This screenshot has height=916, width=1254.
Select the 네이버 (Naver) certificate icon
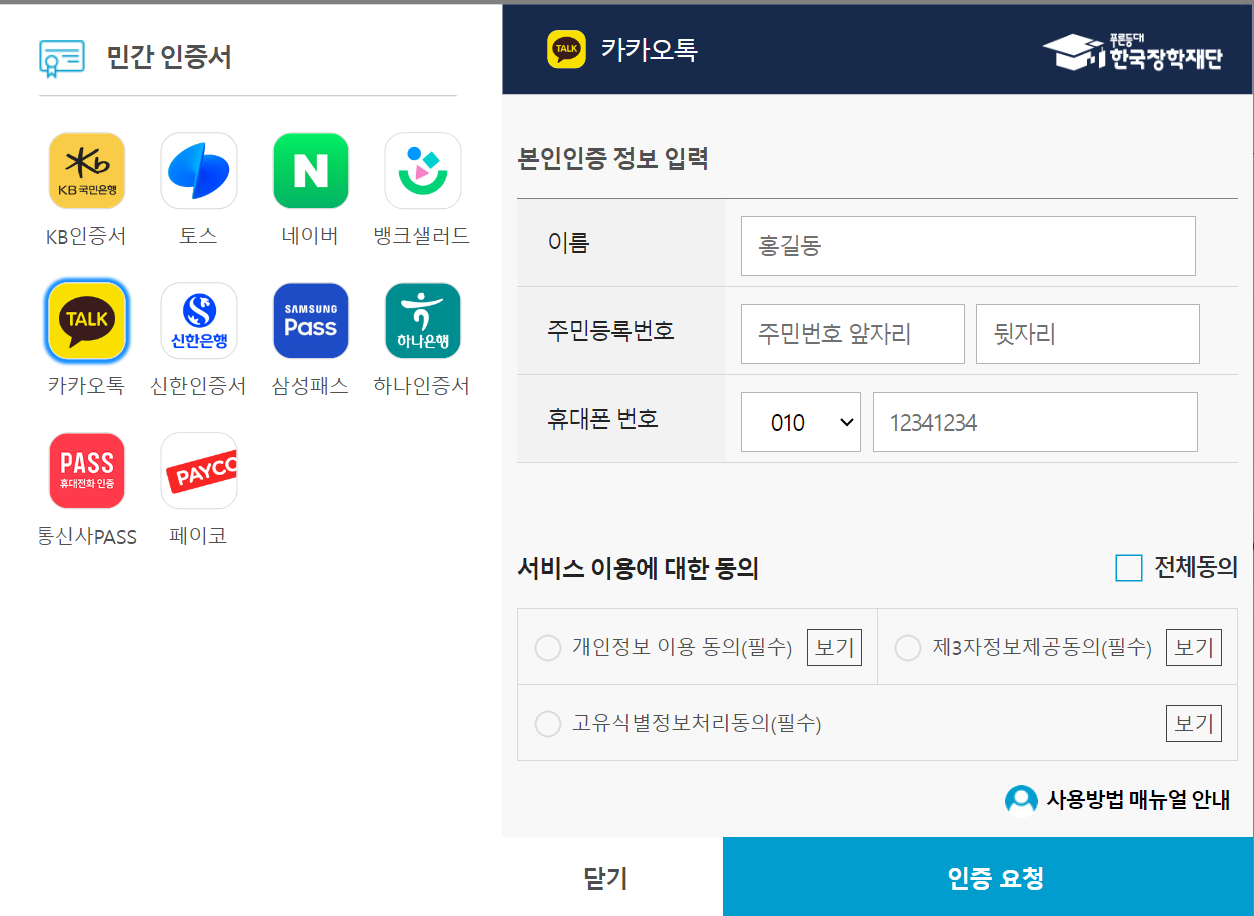[311, 171]
